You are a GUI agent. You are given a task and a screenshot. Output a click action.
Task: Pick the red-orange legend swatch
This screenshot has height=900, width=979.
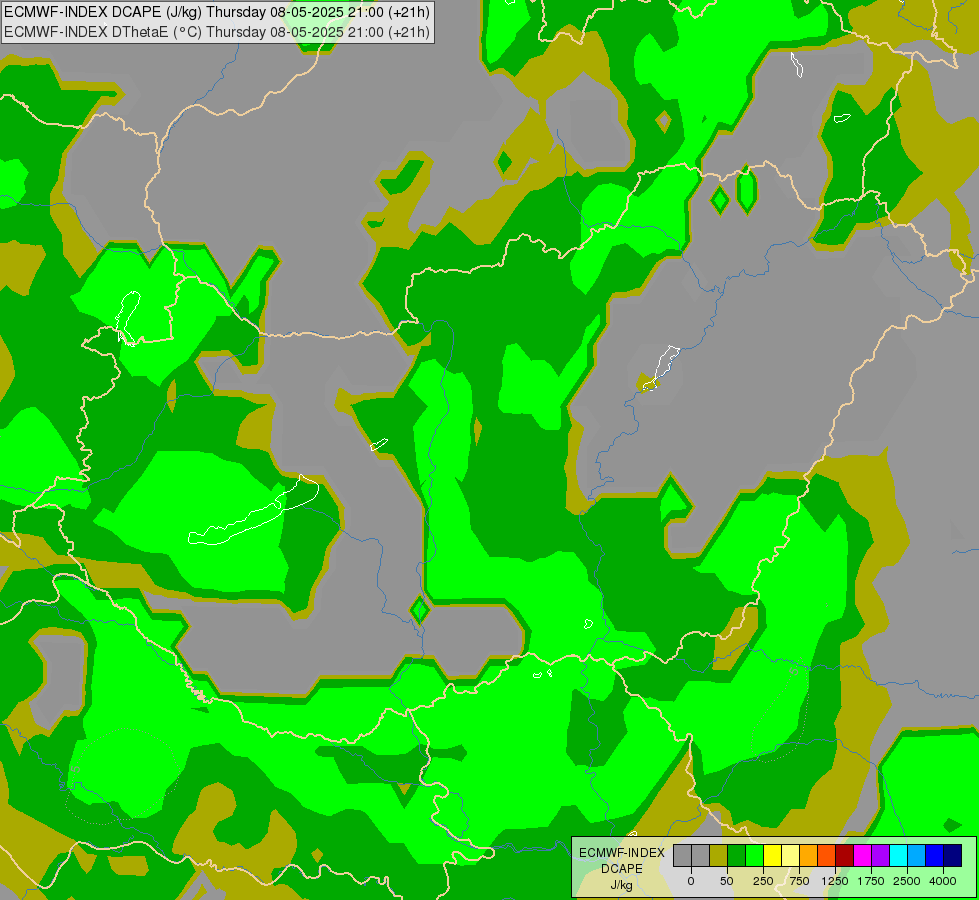coord(827,855)
